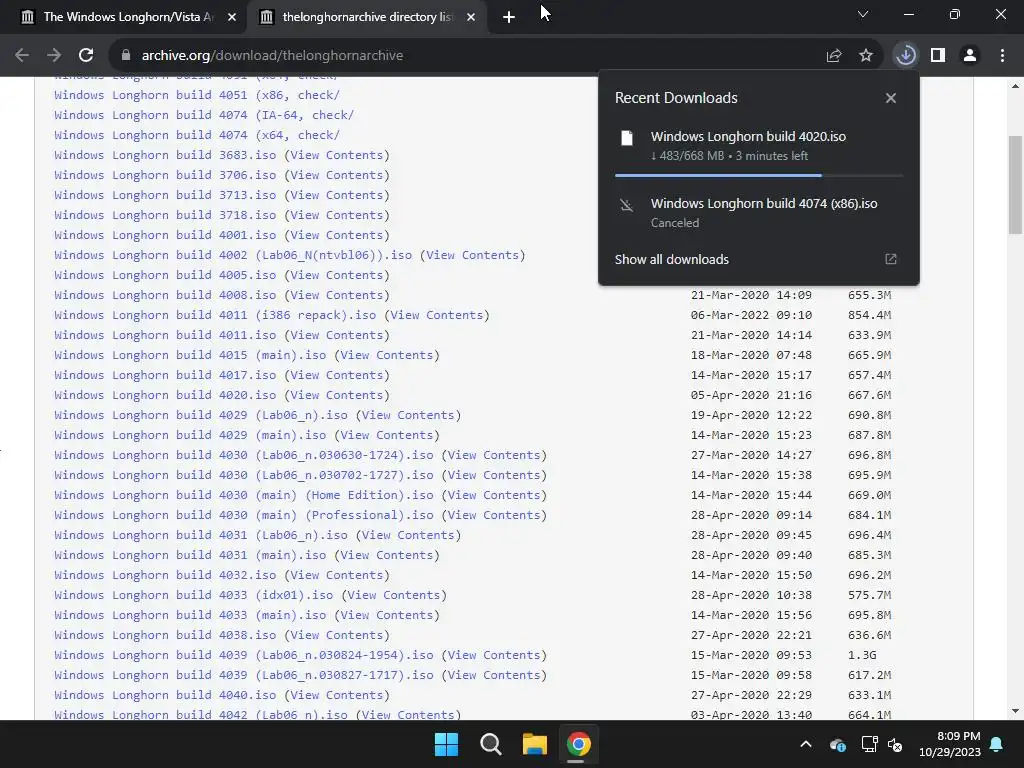1024x768 pixels.
Task: Click the Chrome taskbar icon
Action: (579, 744)
